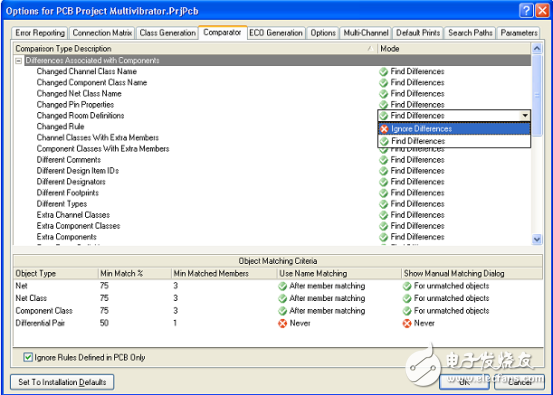Open Changed Room Definitions mode dropdown arrow
Viewport: 553px width, 395px height.
point(525,116)
